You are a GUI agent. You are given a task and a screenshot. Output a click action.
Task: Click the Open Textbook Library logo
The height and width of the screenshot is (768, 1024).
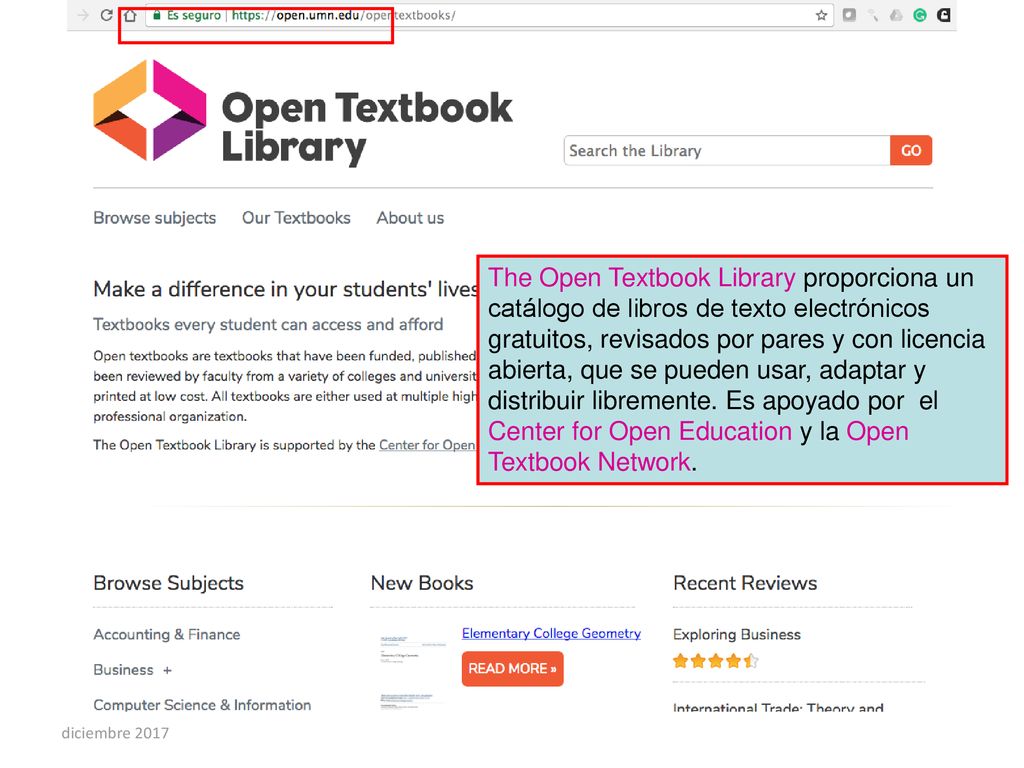pos(150,110)
